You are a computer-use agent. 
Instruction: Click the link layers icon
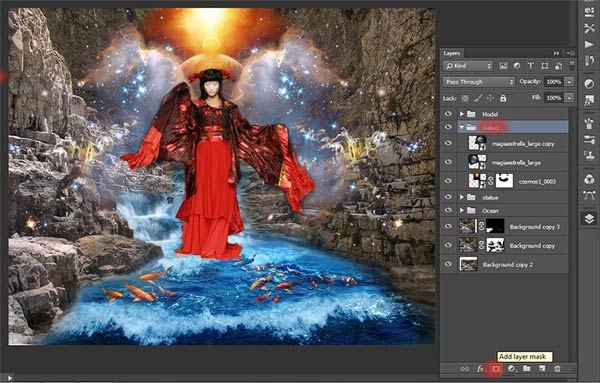(x=465, y=369)
